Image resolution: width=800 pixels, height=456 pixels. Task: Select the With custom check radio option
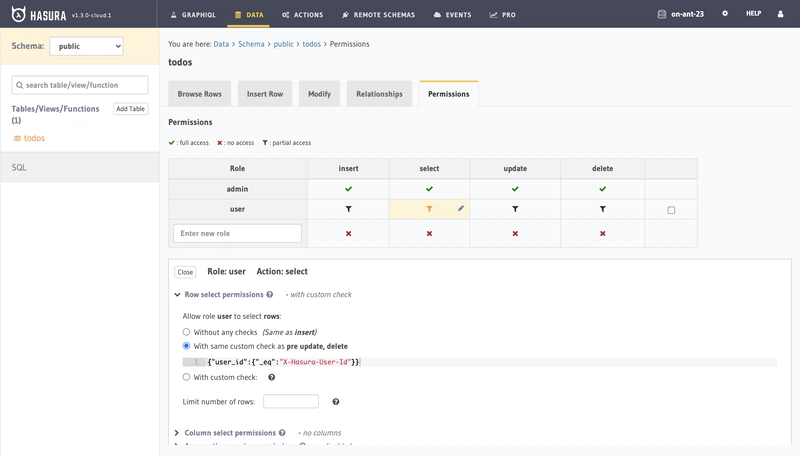point(186,377)
